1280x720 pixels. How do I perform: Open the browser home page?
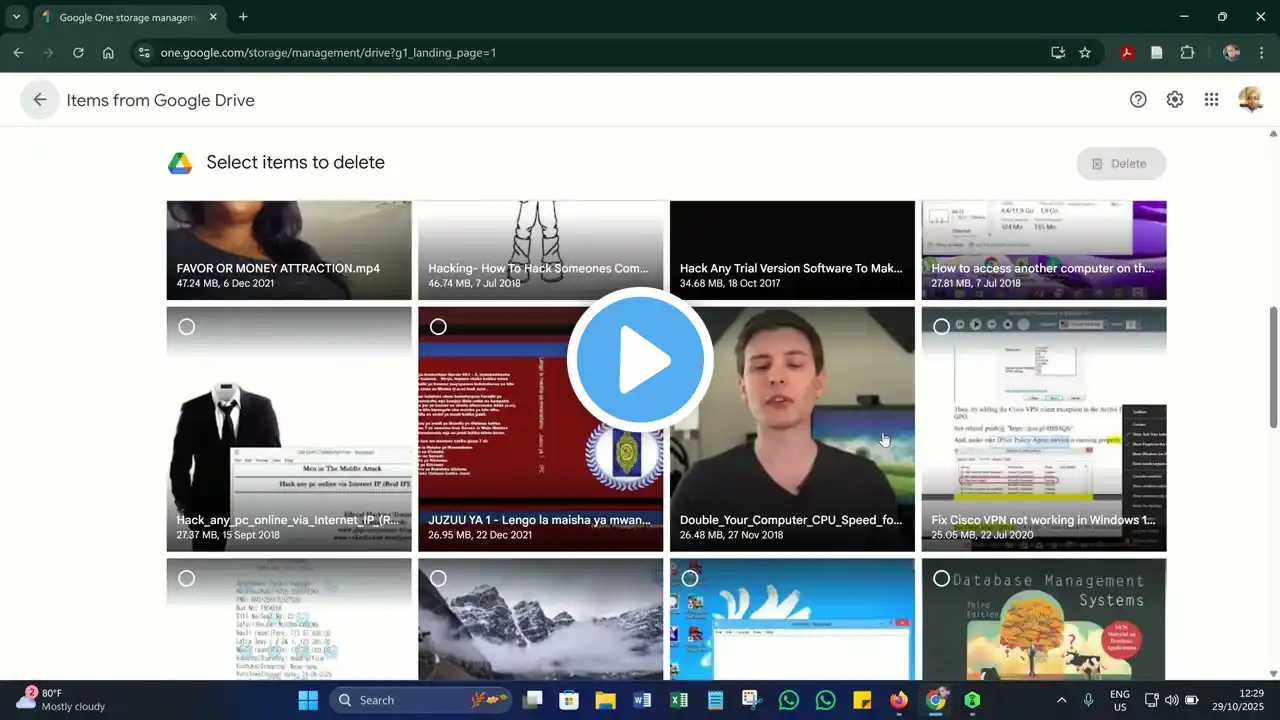(108, 53)
